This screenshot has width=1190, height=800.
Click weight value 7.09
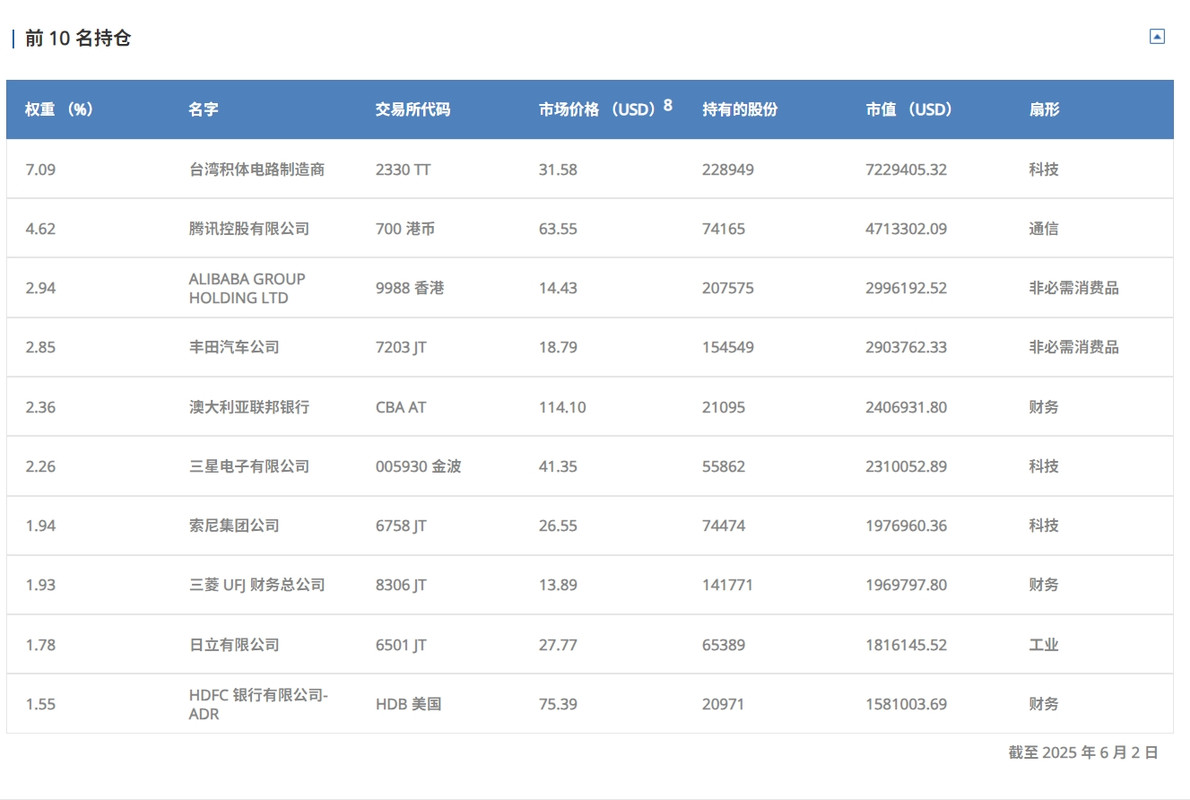pos(40,169)
